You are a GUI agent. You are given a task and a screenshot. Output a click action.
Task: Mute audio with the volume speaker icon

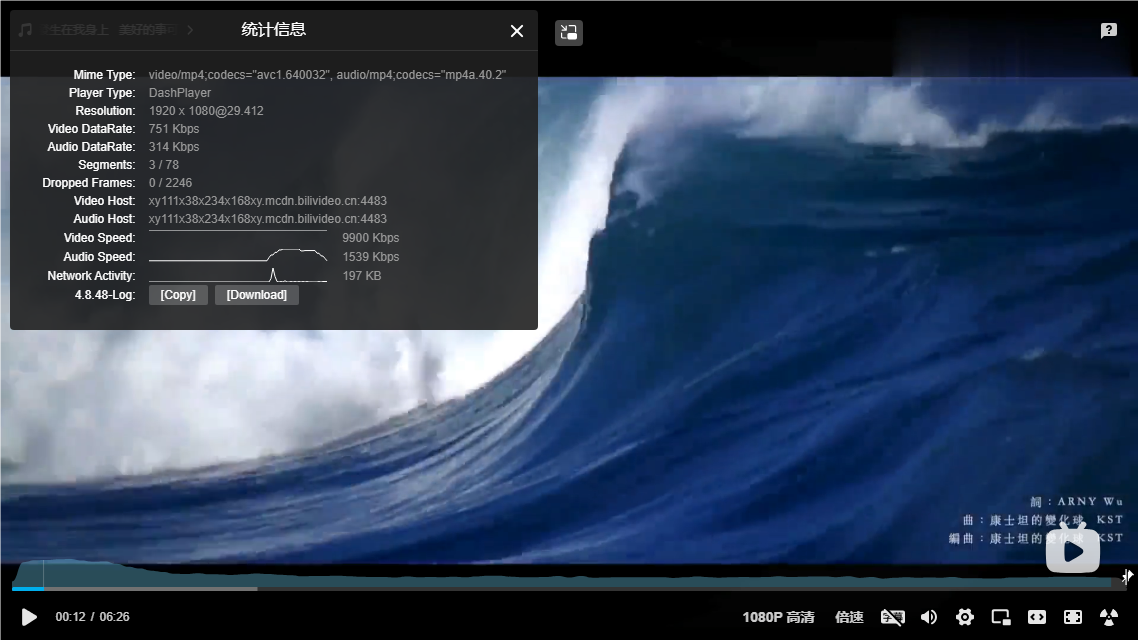929,617
